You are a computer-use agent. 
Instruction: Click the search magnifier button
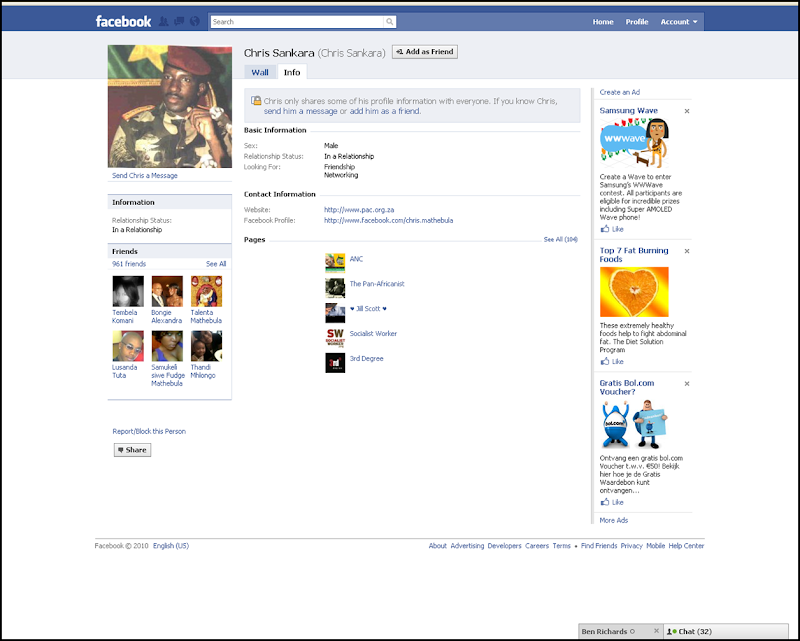pos(390,22)
